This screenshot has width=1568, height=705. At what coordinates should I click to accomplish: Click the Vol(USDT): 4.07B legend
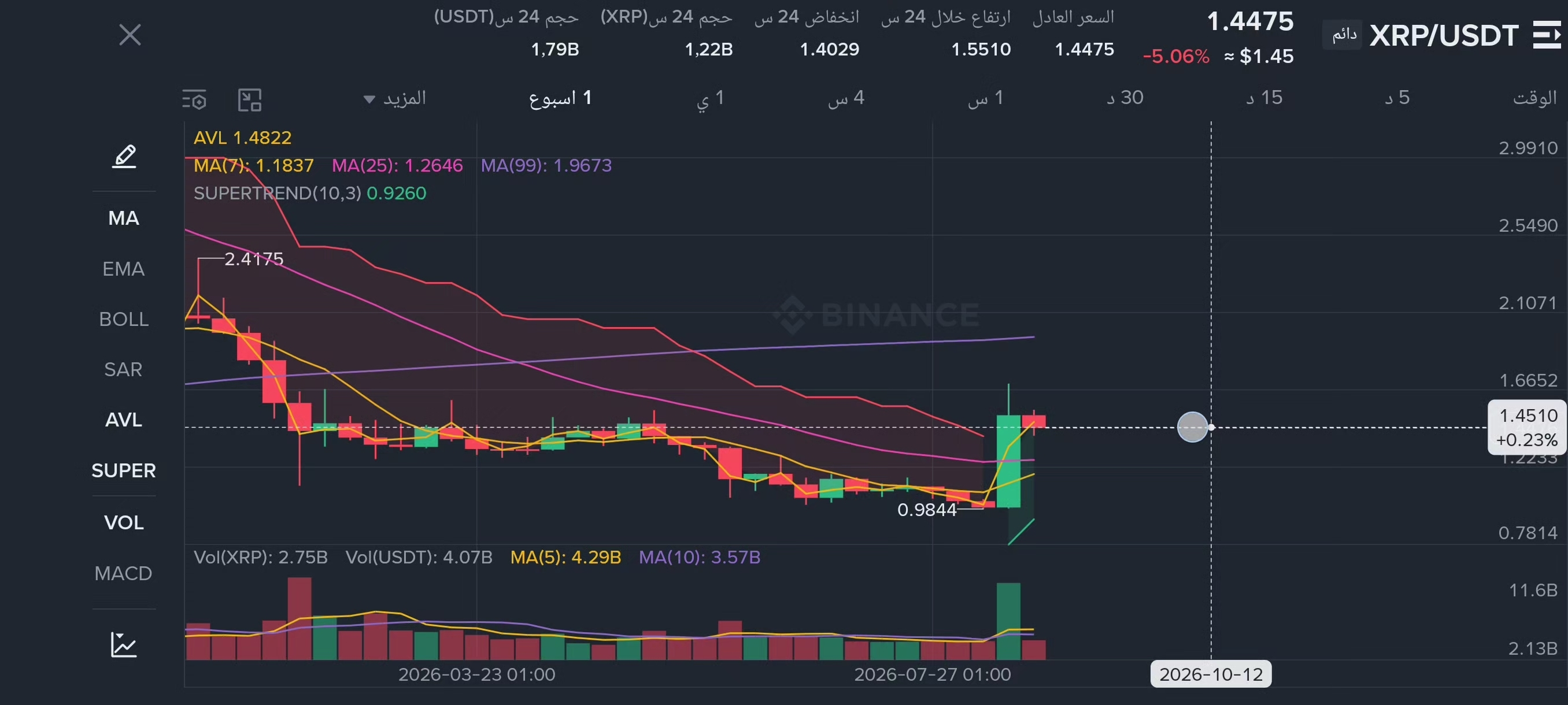(x=419, y=557)
